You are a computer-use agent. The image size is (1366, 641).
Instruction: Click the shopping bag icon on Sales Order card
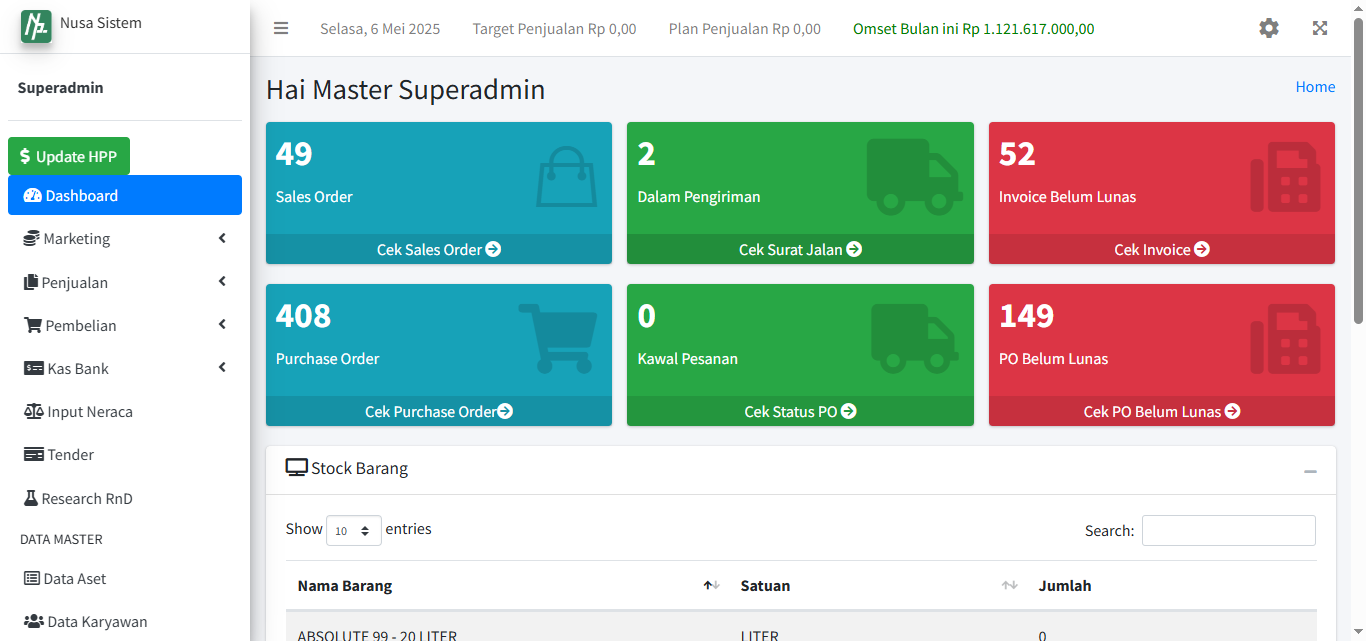(x=567, y=177)
